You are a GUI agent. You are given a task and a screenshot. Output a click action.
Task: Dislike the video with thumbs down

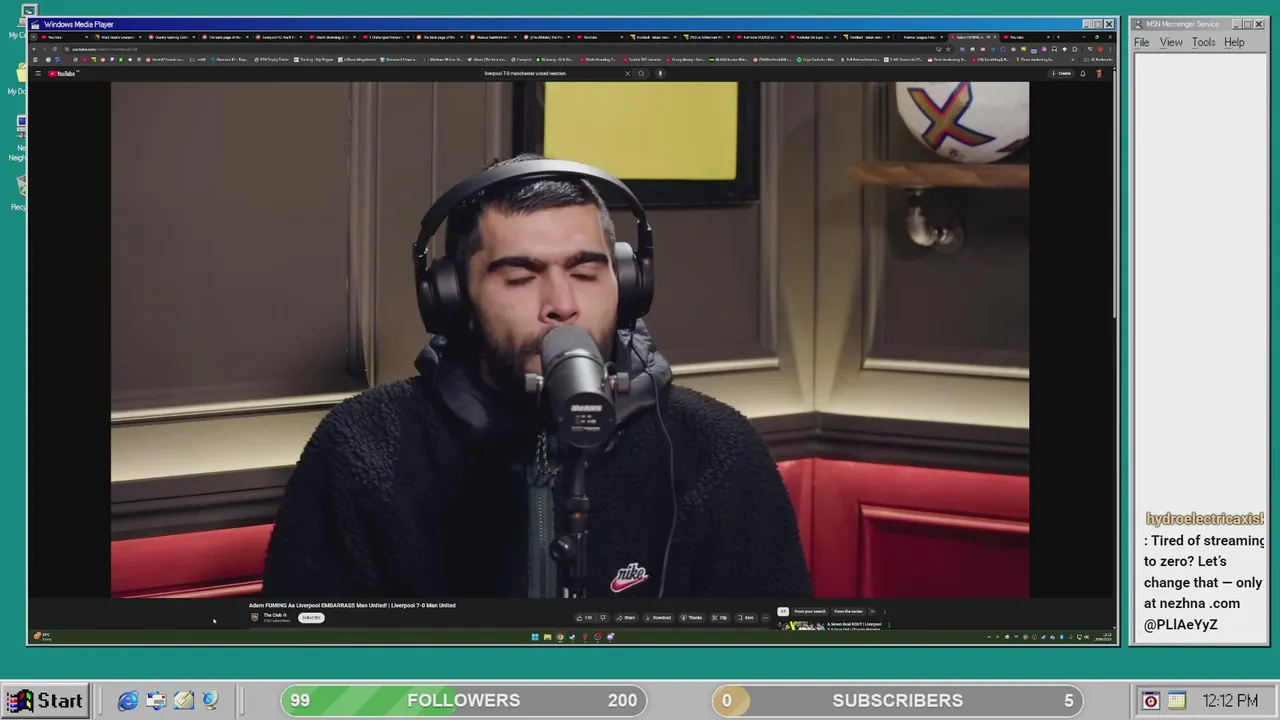603,618
